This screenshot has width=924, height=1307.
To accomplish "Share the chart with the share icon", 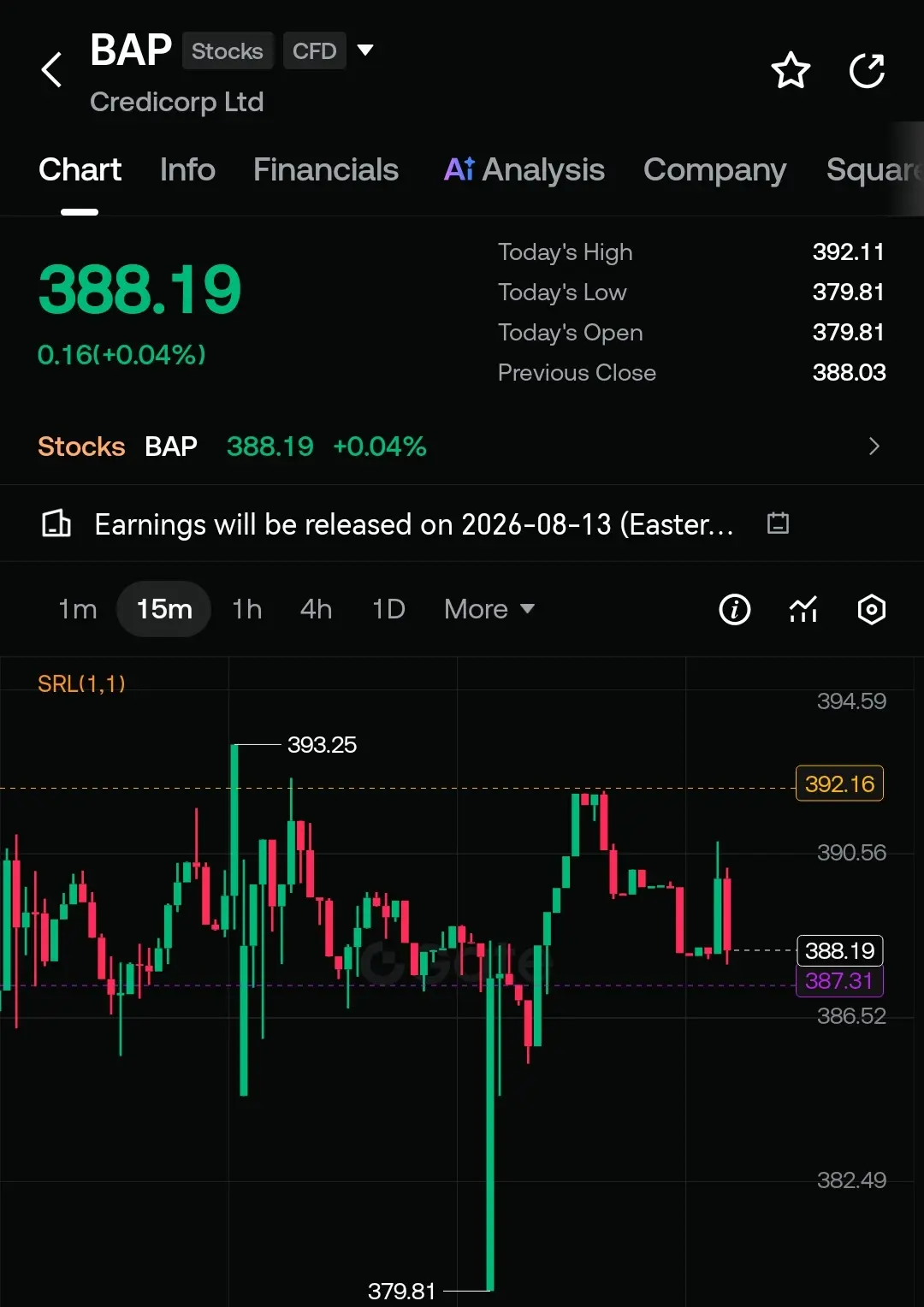I will [867, 70].
